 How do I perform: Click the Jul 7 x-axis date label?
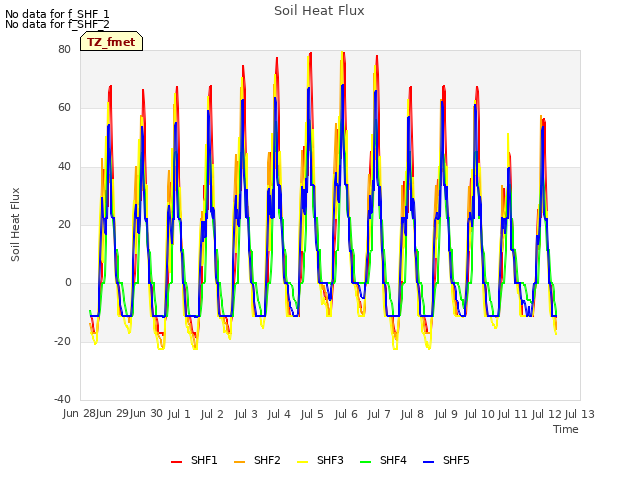point(379,414)
